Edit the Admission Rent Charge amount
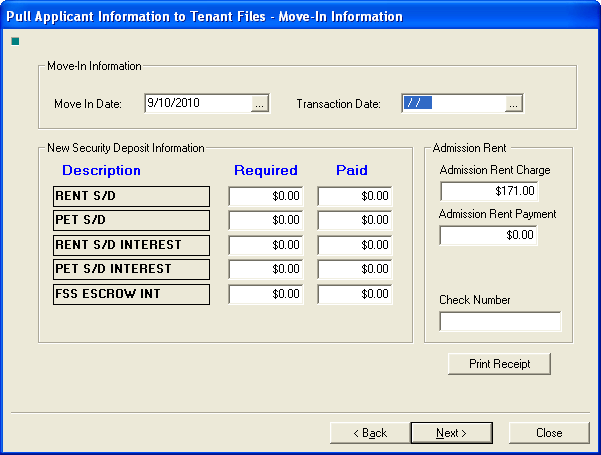The image size is (601, 455). point(489,191)
